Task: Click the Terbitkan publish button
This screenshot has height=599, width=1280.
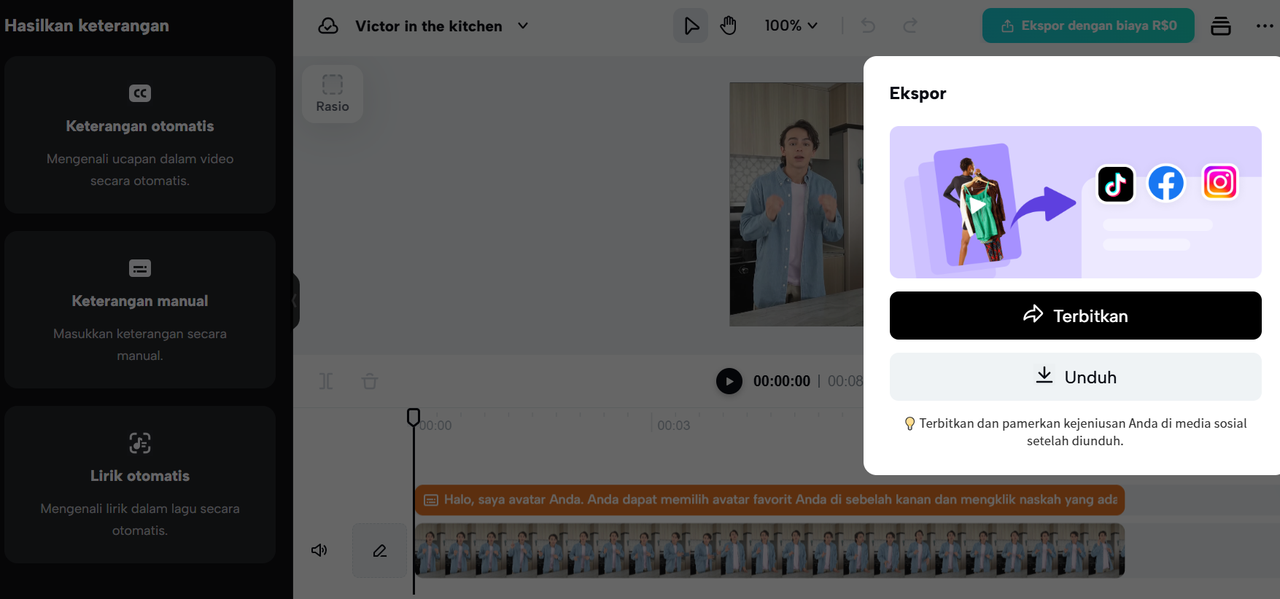Action: 1075,315
